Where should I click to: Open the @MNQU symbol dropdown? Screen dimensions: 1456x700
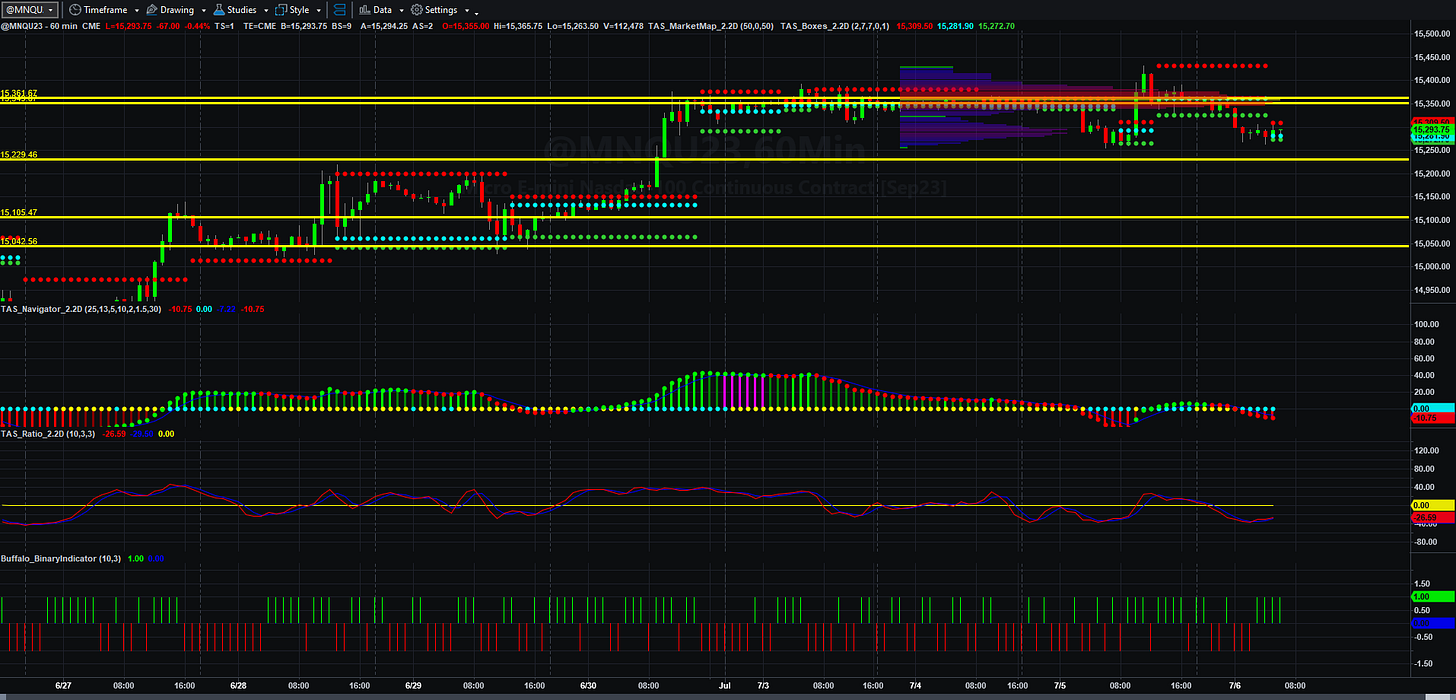point(29,10)
